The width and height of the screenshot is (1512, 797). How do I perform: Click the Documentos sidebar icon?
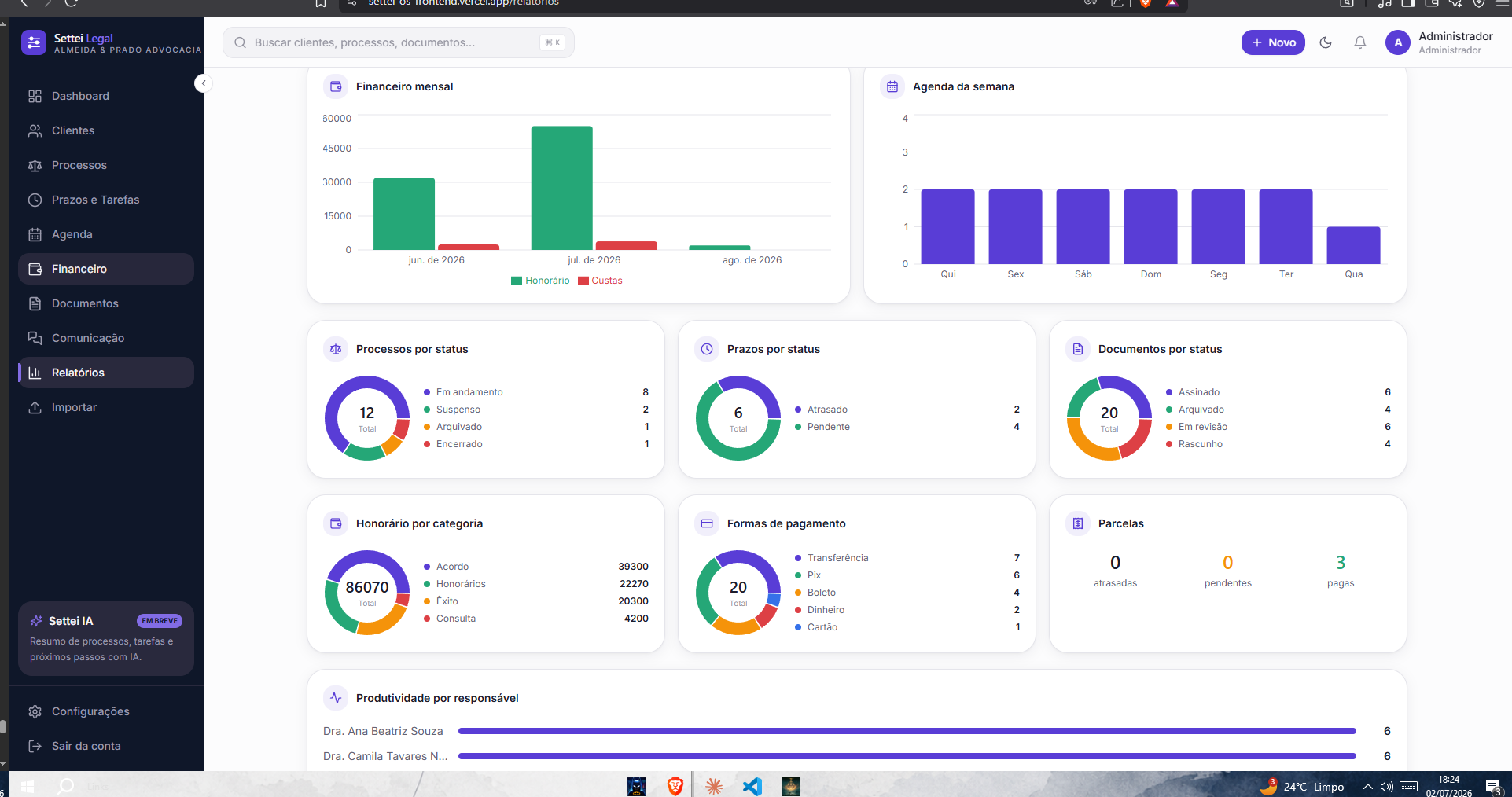pyautogui.click(x=35, y=303)
